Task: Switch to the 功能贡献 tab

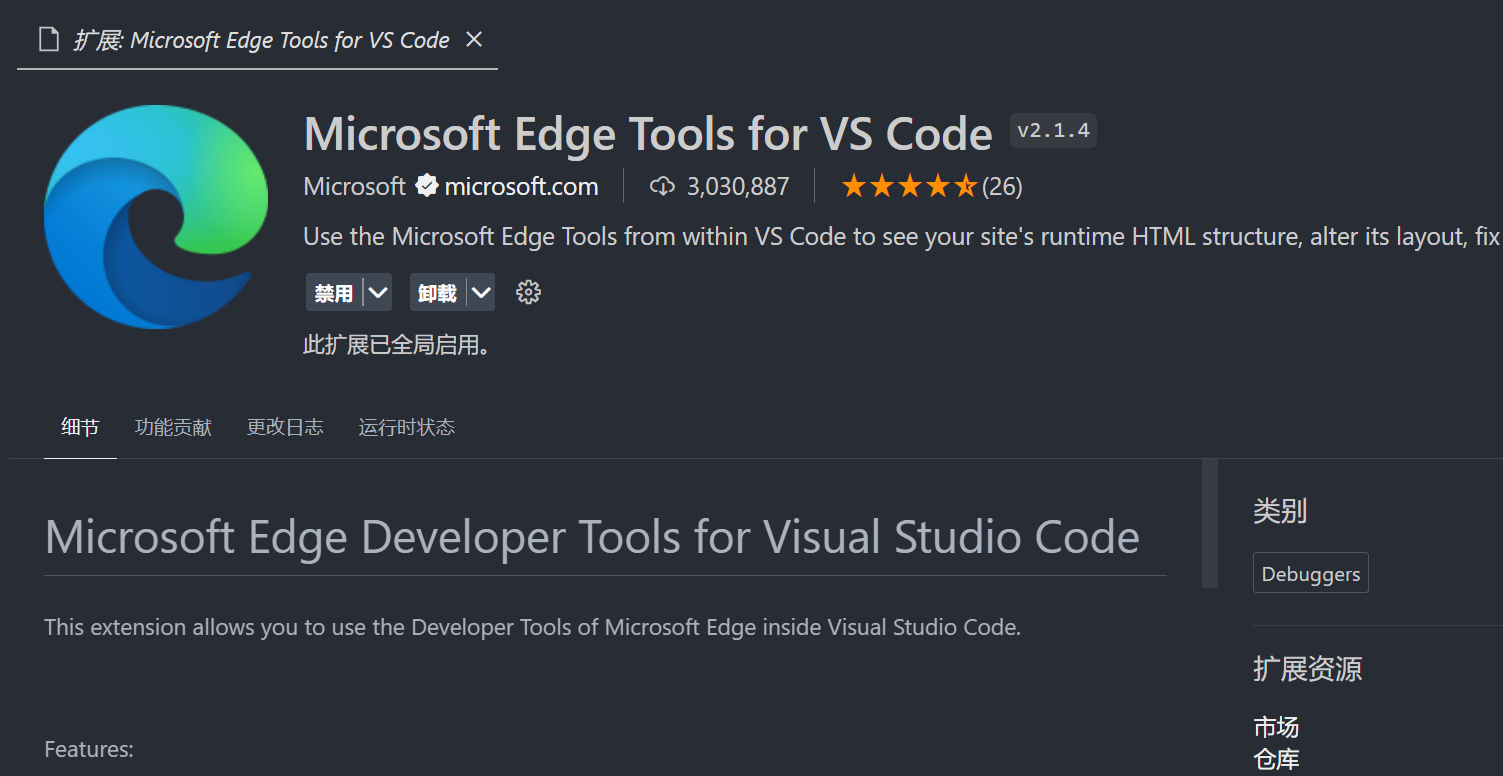Action: click(173, 428)
